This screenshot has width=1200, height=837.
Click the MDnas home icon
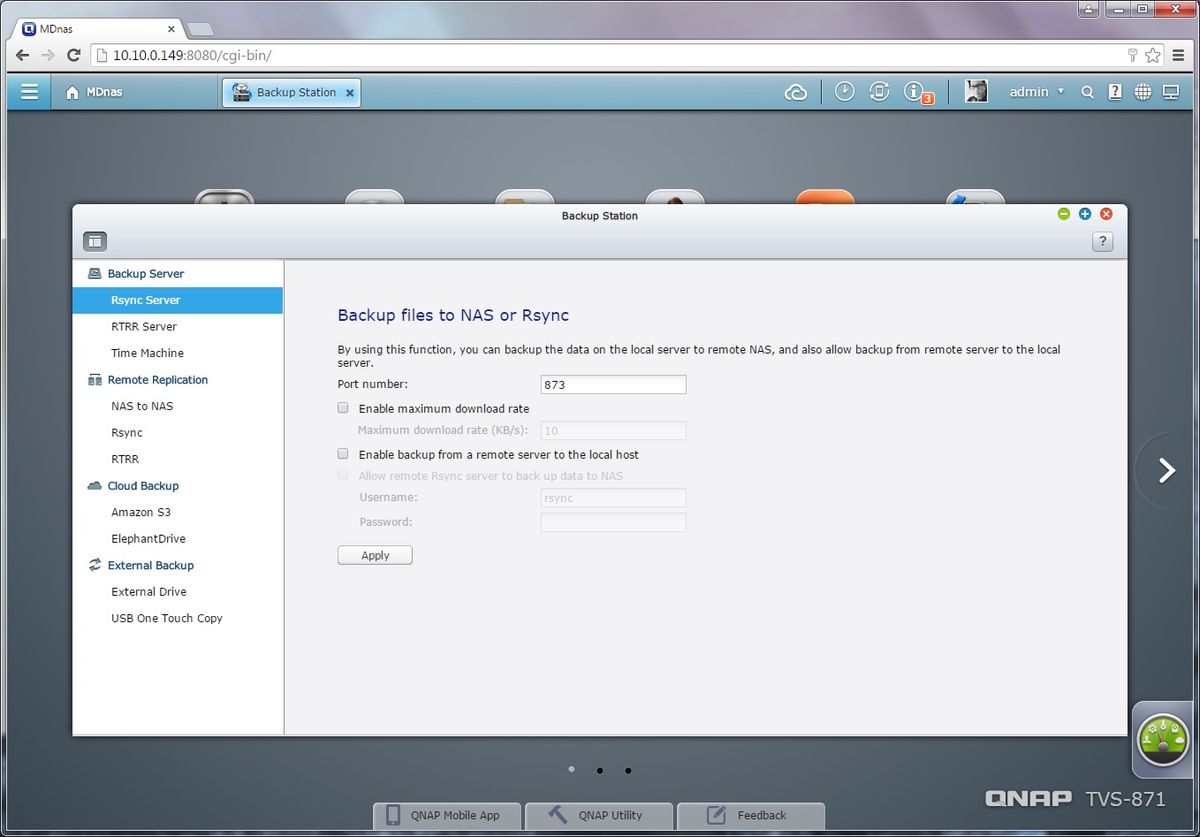[72, 93]
